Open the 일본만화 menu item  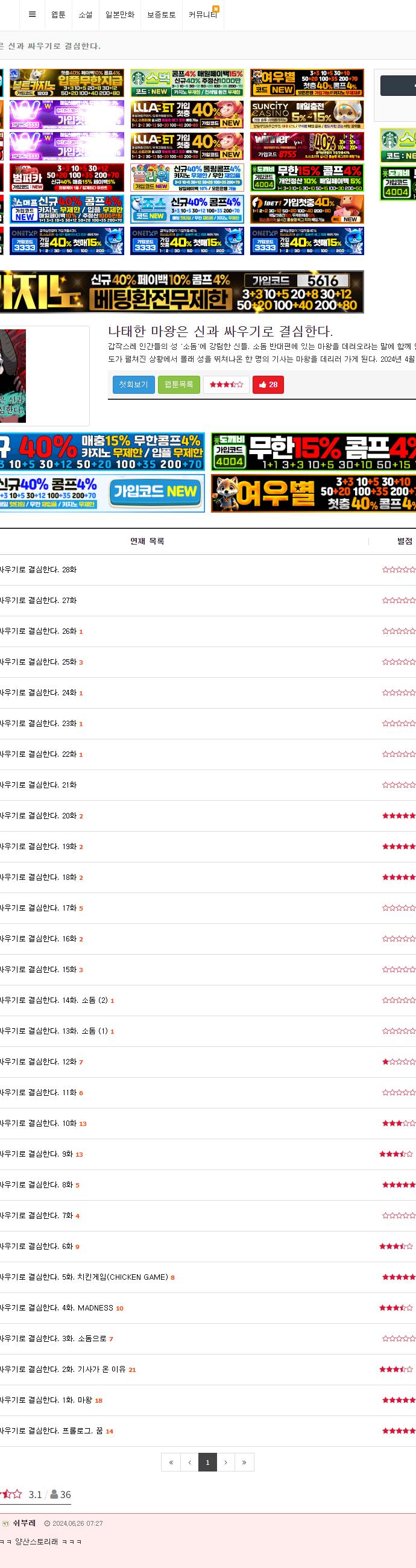coord(120,15)
